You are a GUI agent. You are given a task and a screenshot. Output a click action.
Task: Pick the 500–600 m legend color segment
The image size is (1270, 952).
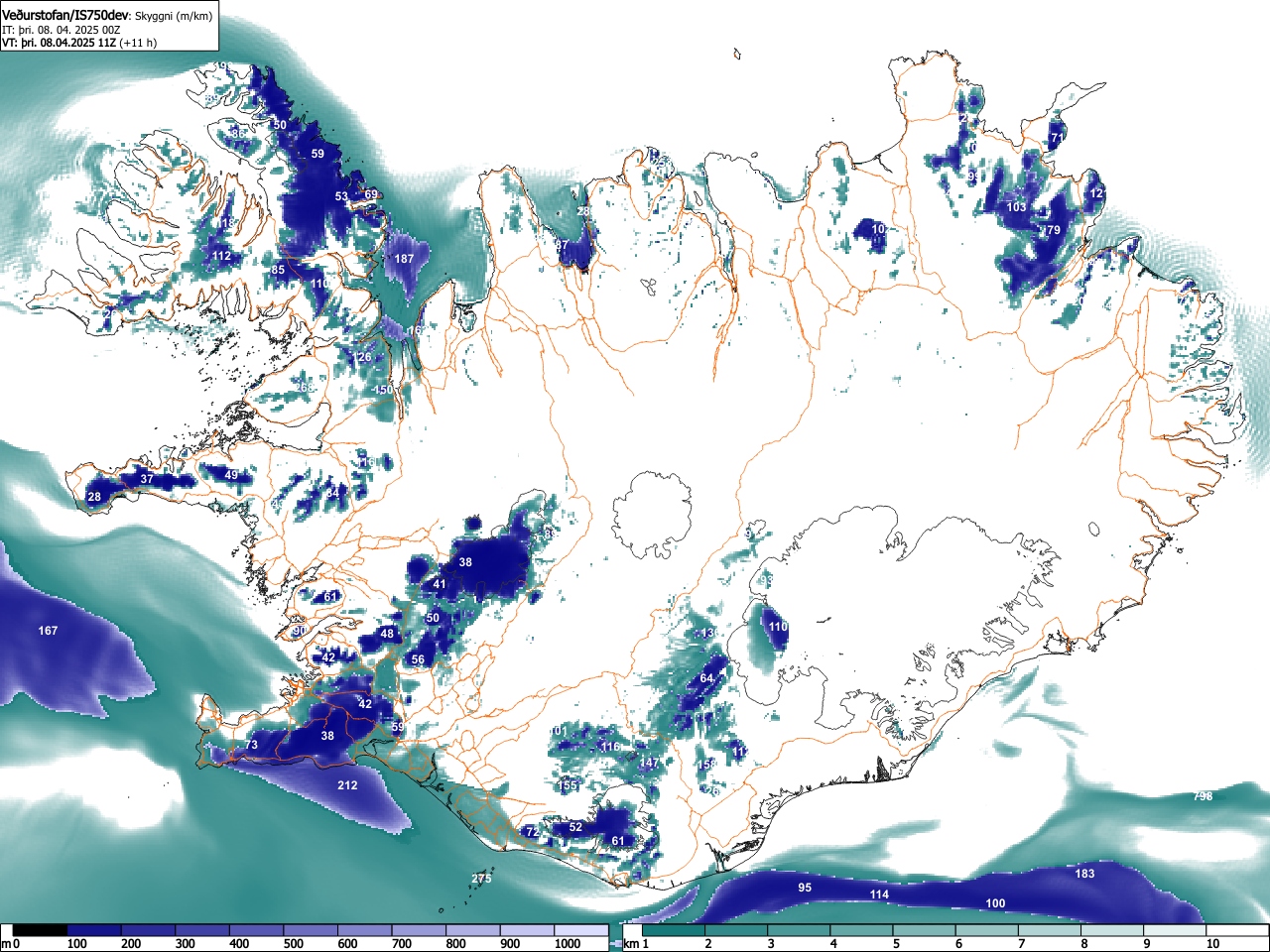click(x=311, y=930)
